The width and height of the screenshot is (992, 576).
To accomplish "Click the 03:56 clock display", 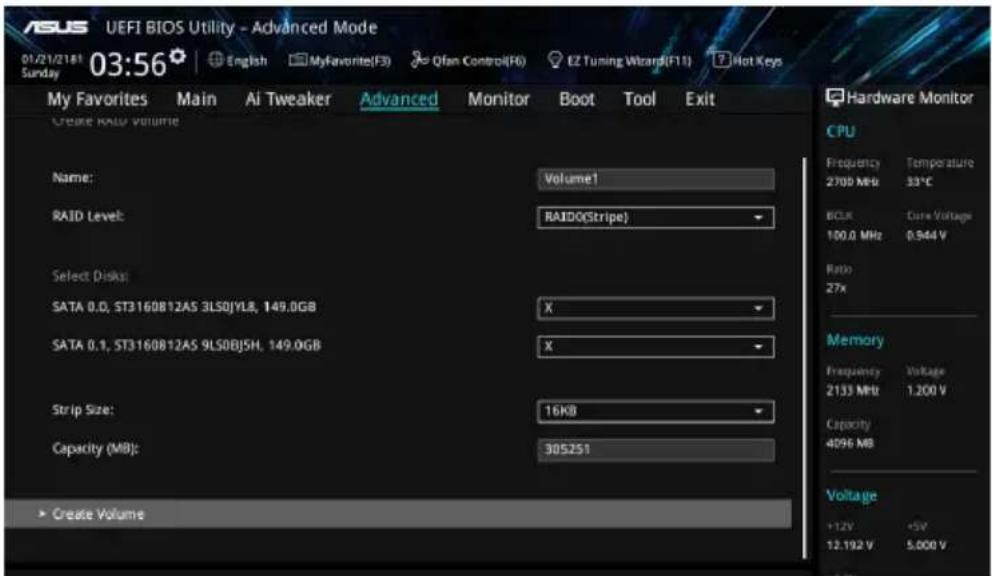I will (x=128, y=64).
